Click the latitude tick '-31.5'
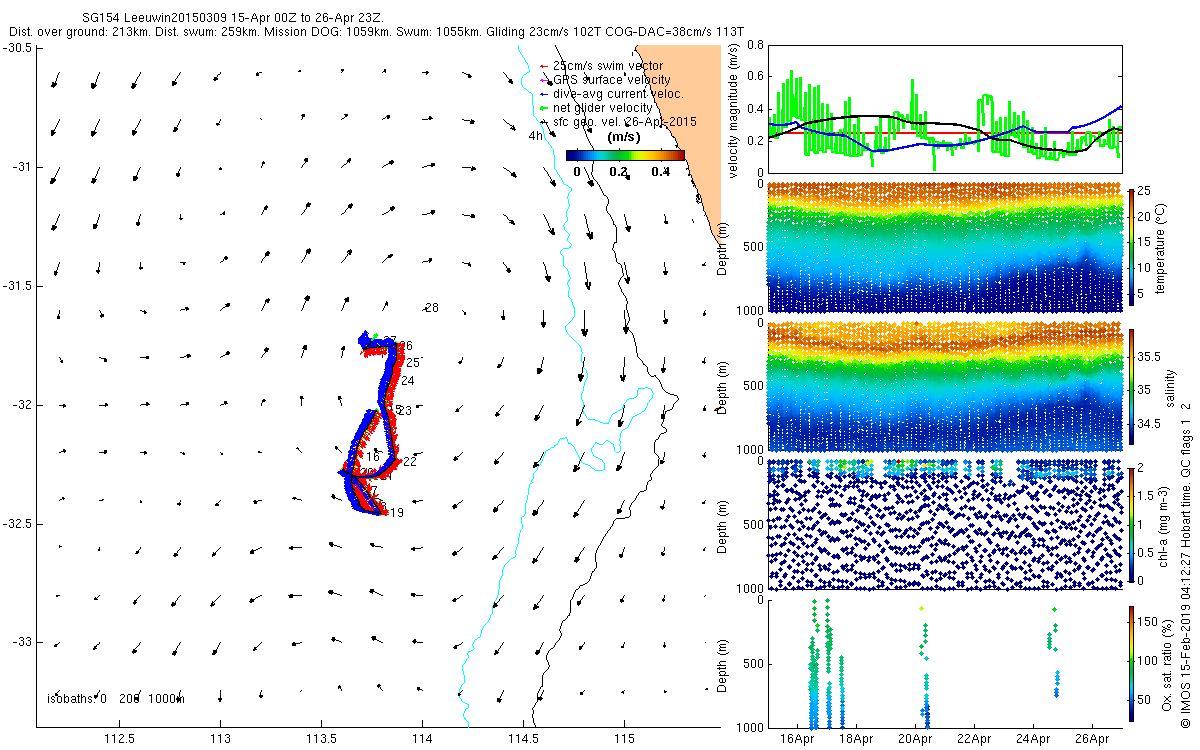The height and width of the screenshot is (750, 1200). [18, 286]
